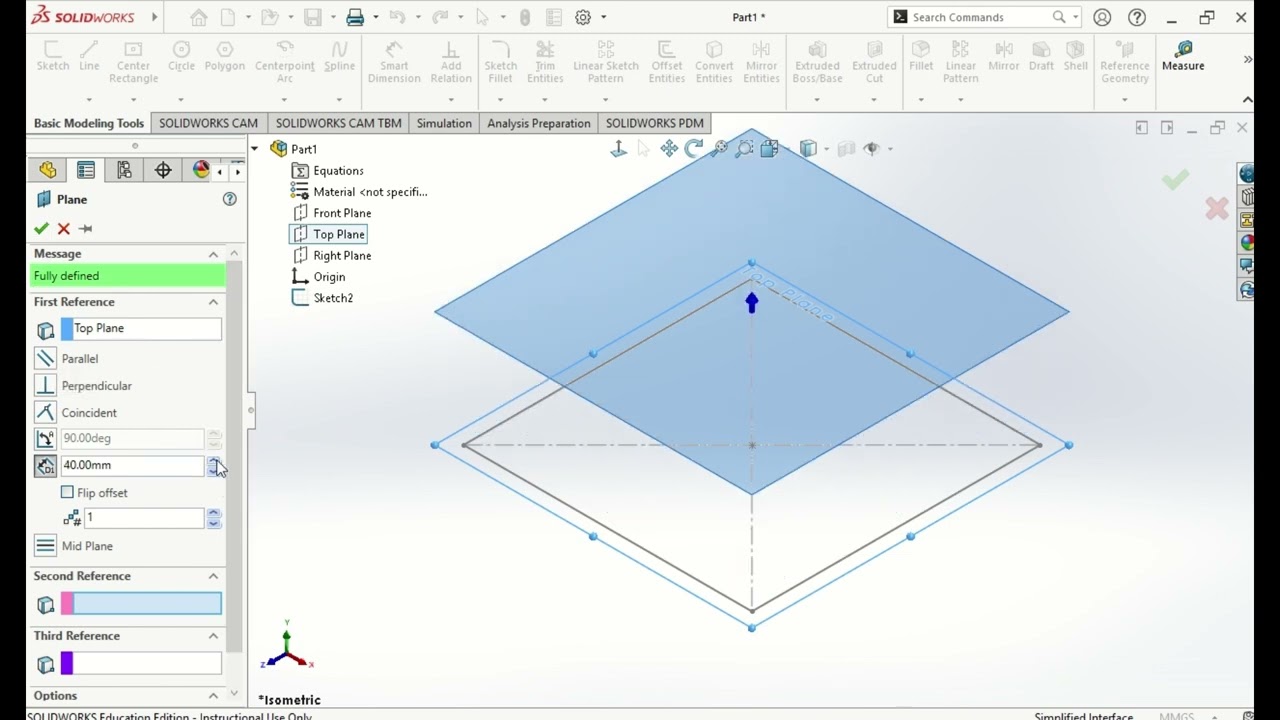This screenshot has height=720, width=1280.
Task: Open the ConfigurationManager tab
Action: [x=124, y=170]
